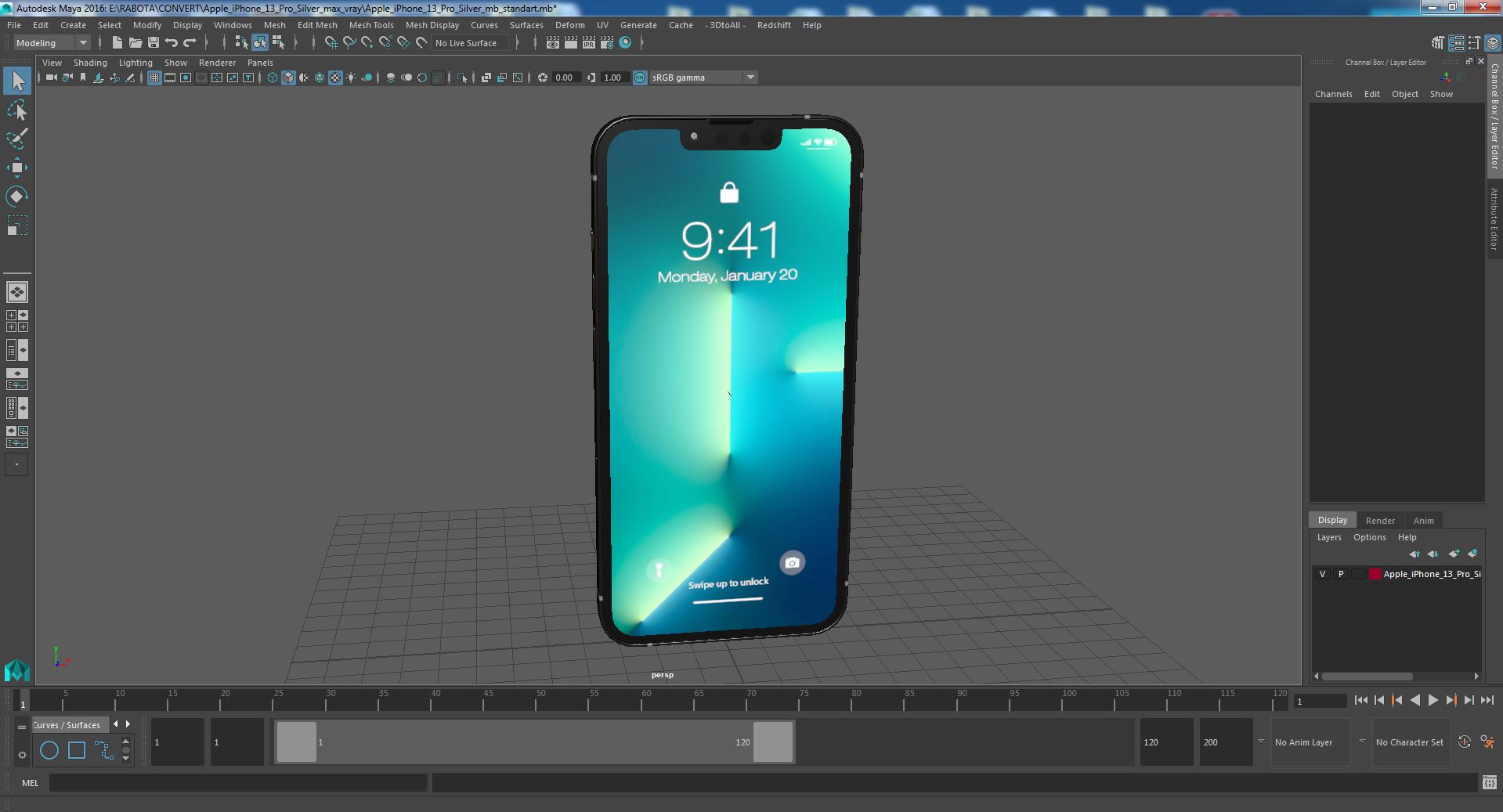Screen dimensions: 1503x812
Task: Toggle textured display in viewport
Action: point(335,78)
